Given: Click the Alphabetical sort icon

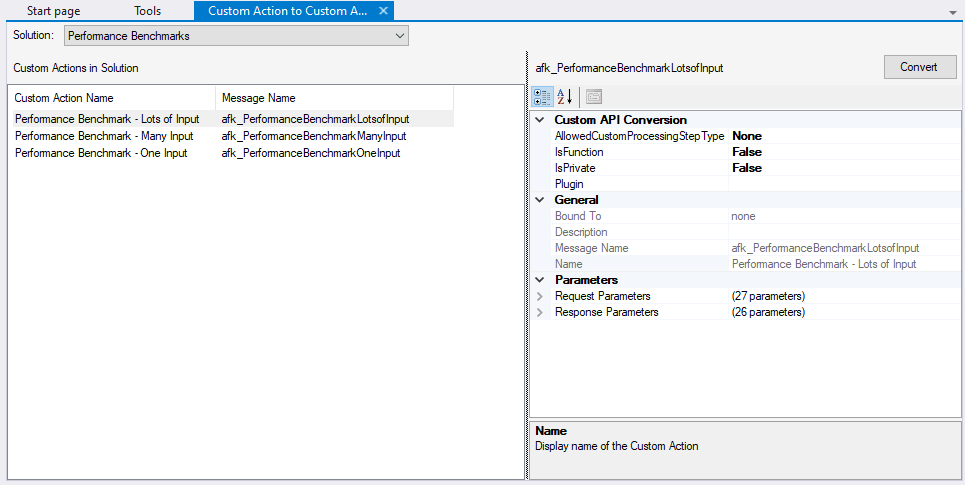Looking at the screenshot, I should tap(564, 97).
